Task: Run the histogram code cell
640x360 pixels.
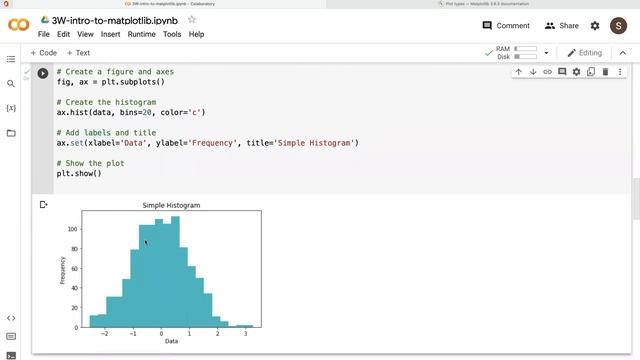Action: [43, 73]
